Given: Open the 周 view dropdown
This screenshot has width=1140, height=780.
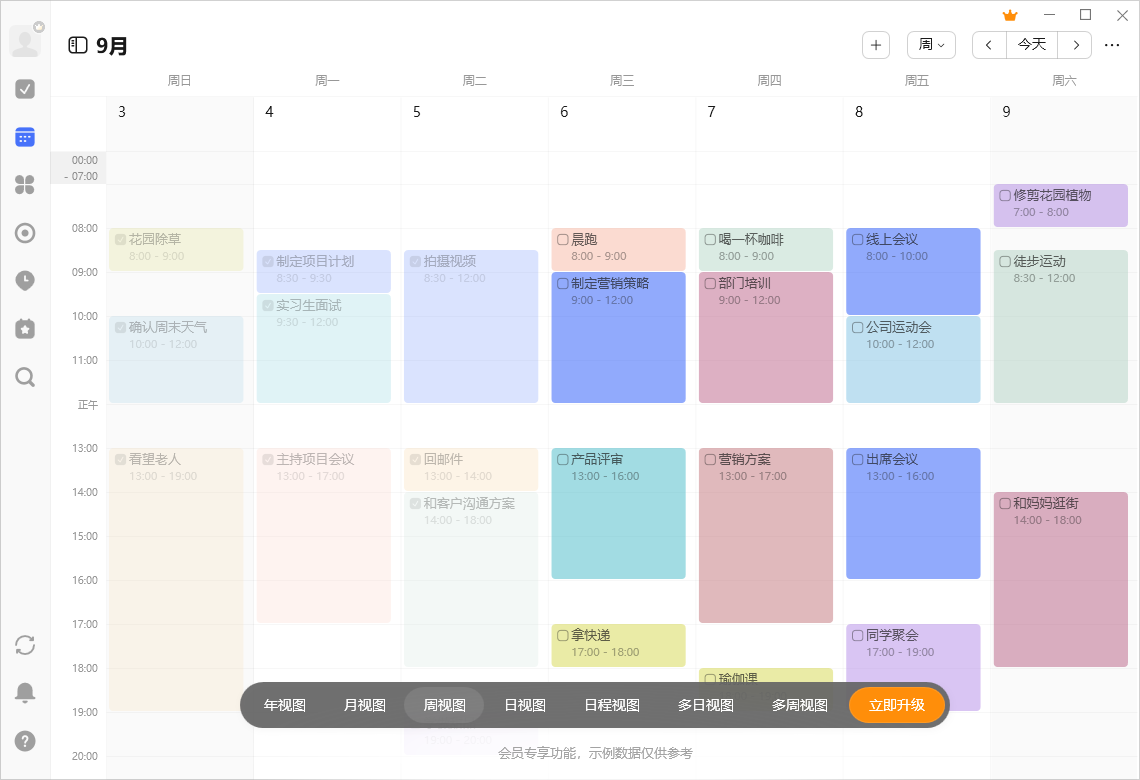Looking at the screenshot, I should coord(931,45).
